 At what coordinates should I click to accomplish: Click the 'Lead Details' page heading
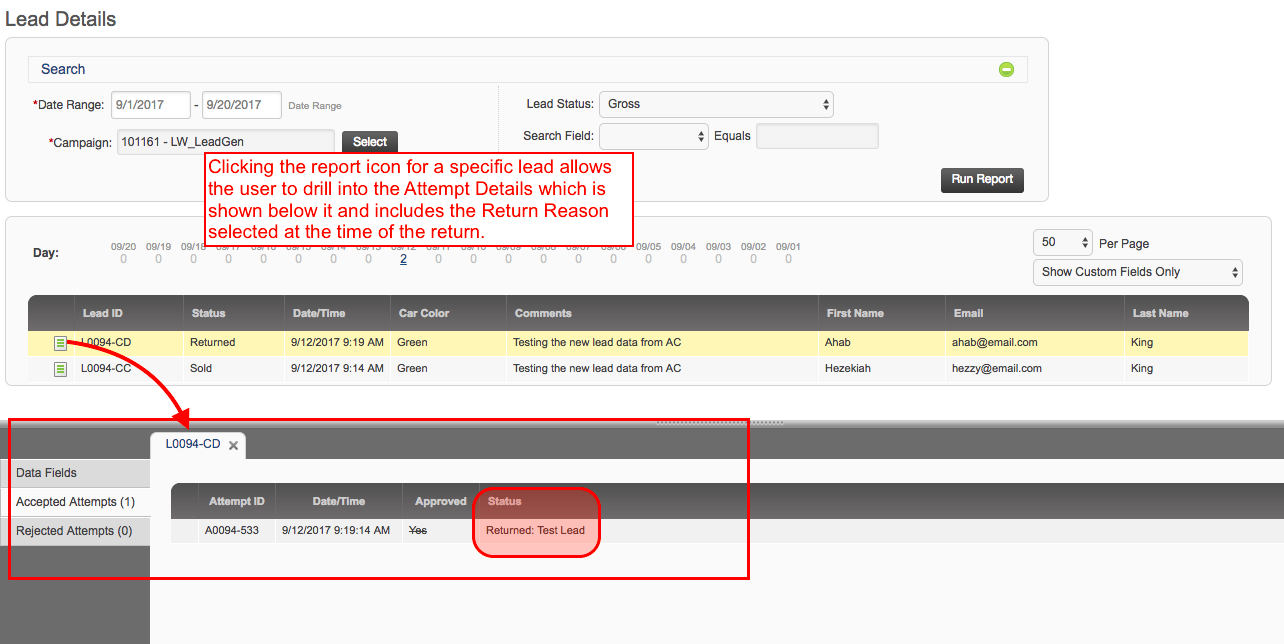pos(61,19)
